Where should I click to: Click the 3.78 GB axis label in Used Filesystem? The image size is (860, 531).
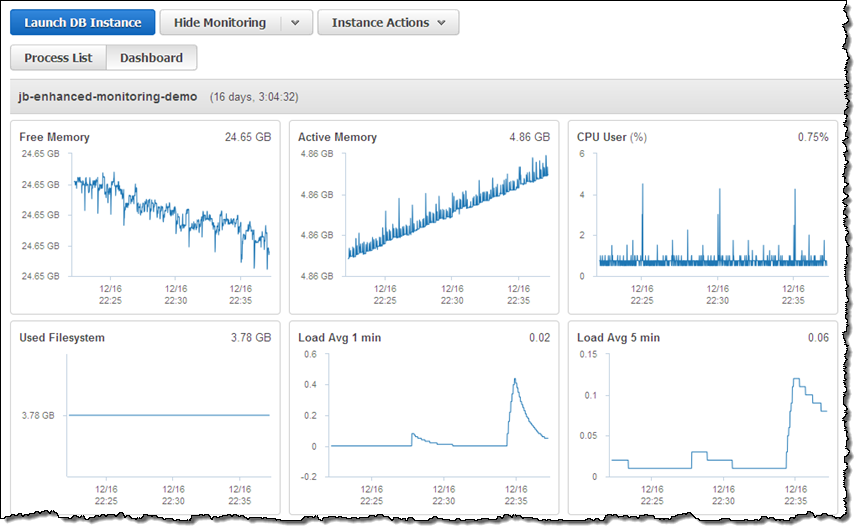point(38,416)
